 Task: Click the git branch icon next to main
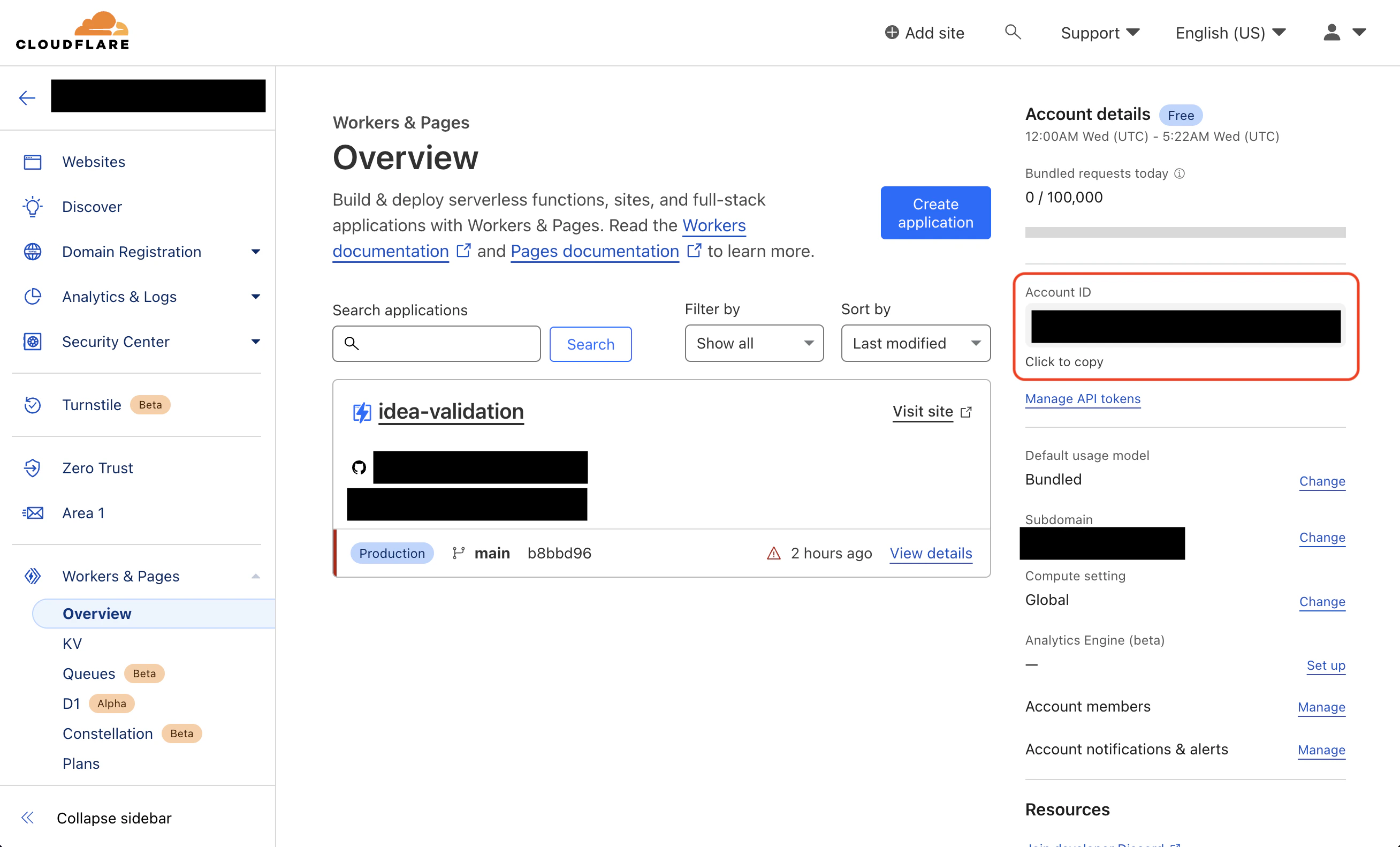point(459,553)
